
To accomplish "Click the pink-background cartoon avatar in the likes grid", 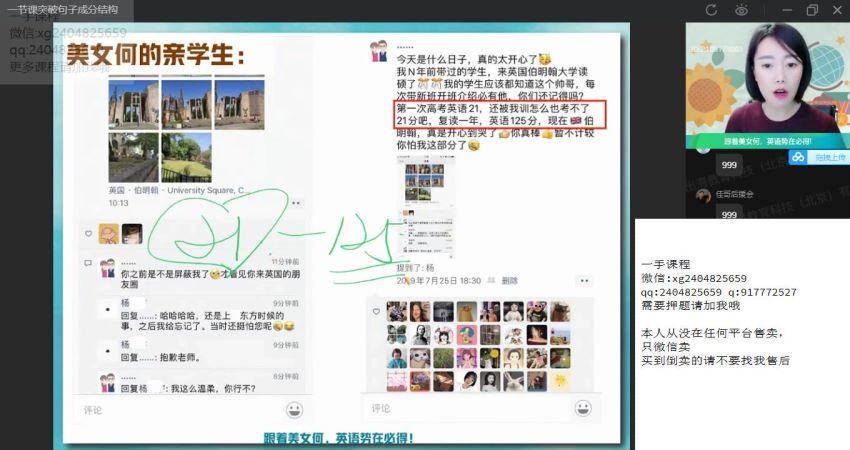I will [x=466, y=335].
